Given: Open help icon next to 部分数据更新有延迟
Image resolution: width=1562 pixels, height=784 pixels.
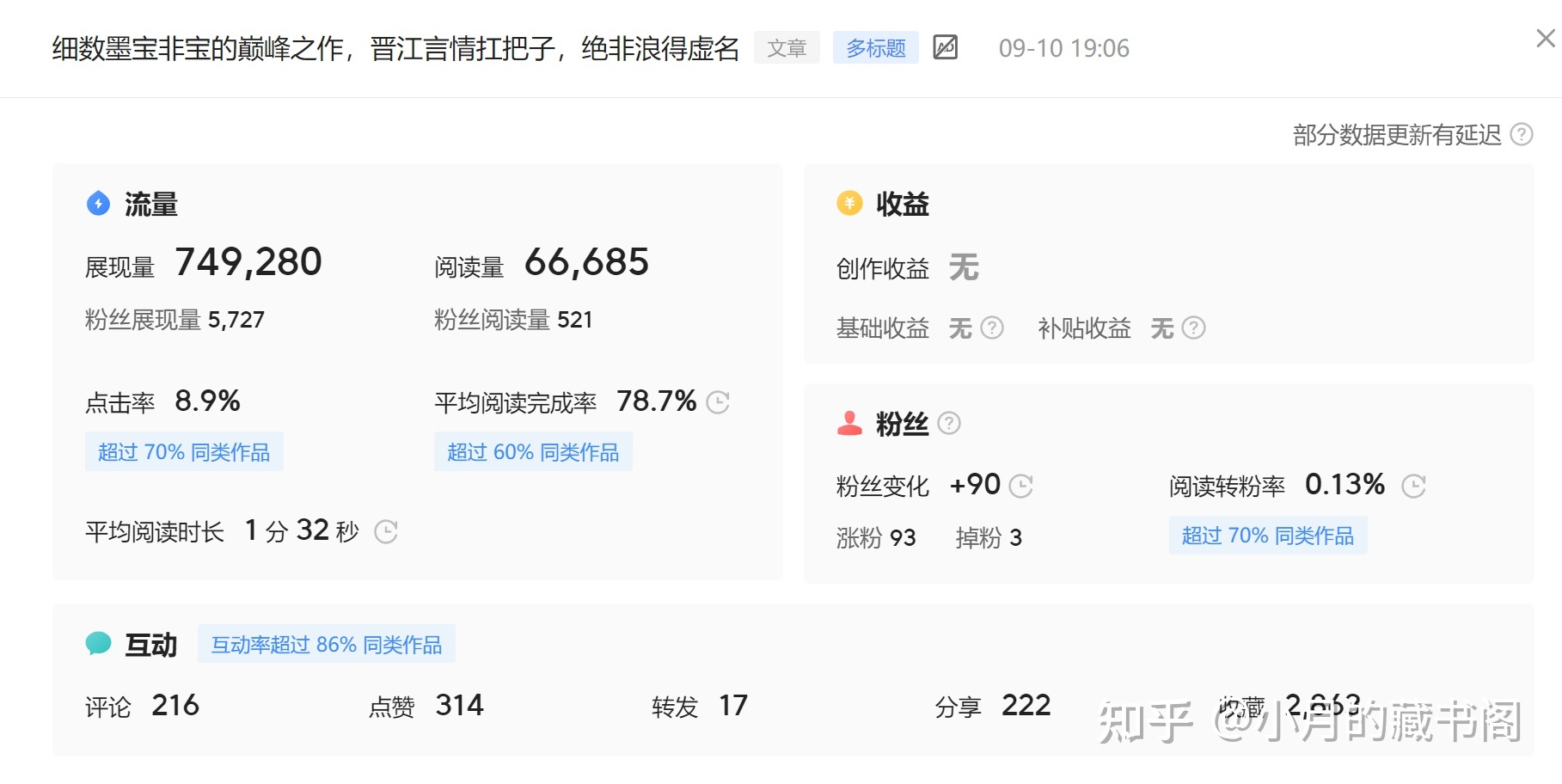Looking at the screenshot, I should [x=1522, y=135].
